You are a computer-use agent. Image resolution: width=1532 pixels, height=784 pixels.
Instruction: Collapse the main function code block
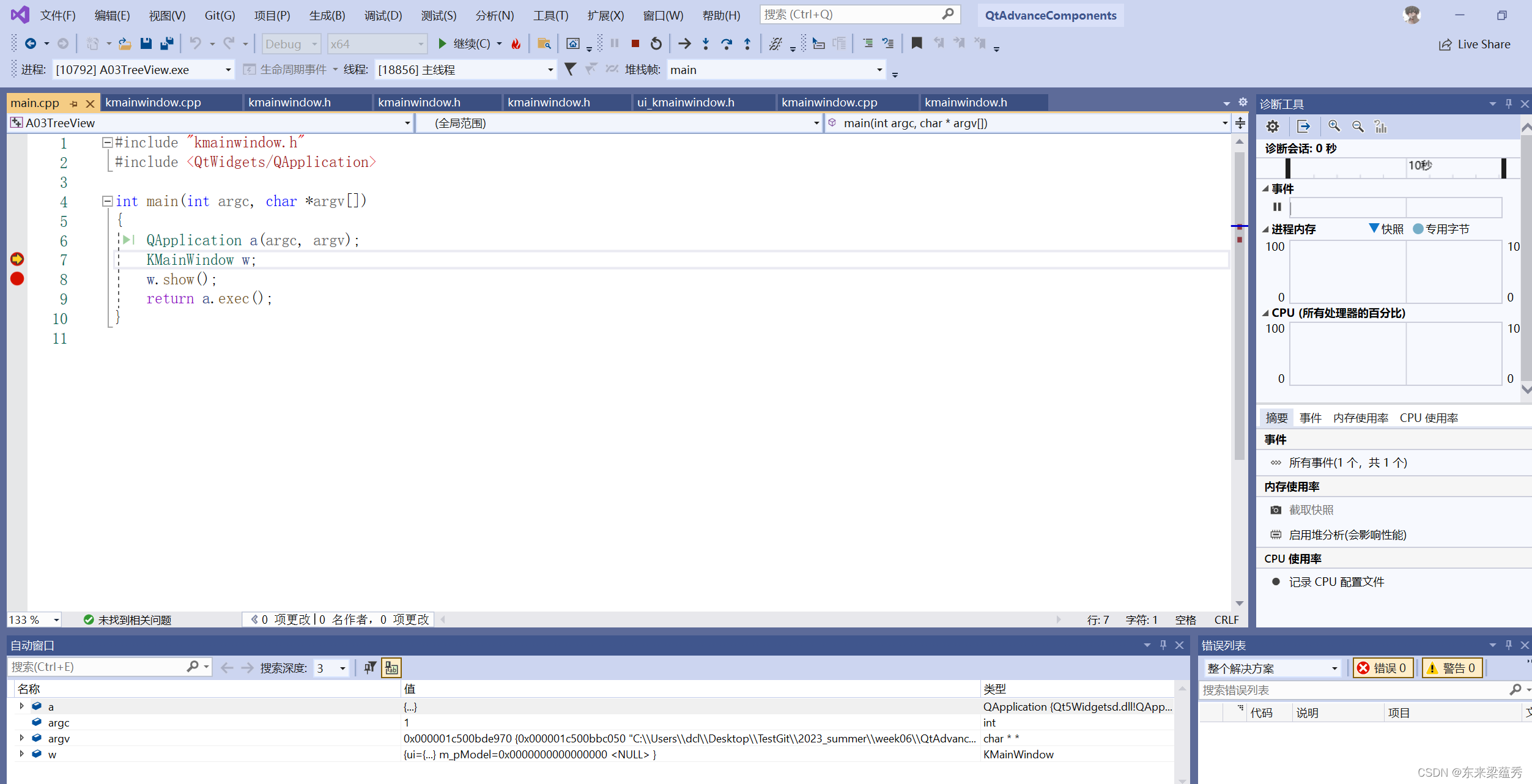107,201
